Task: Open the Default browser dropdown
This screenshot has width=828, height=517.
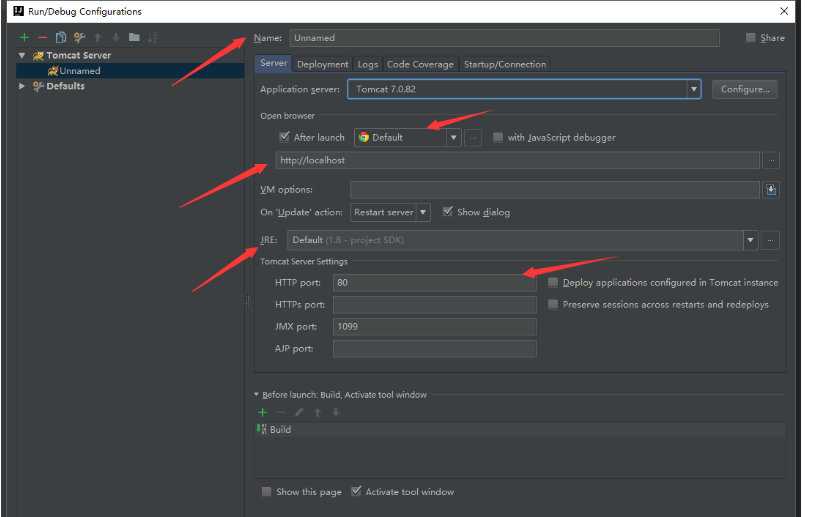Action: pos(454,138)
